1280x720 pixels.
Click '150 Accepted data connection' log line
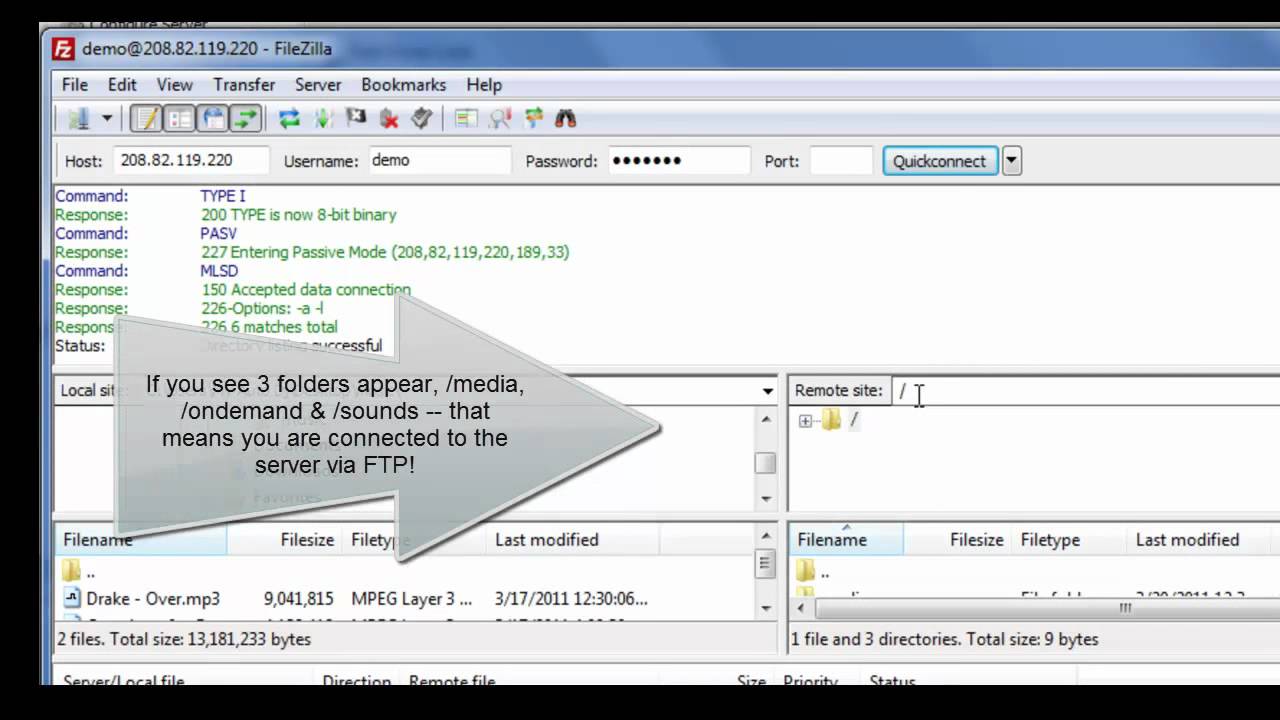tap(305, 290)
